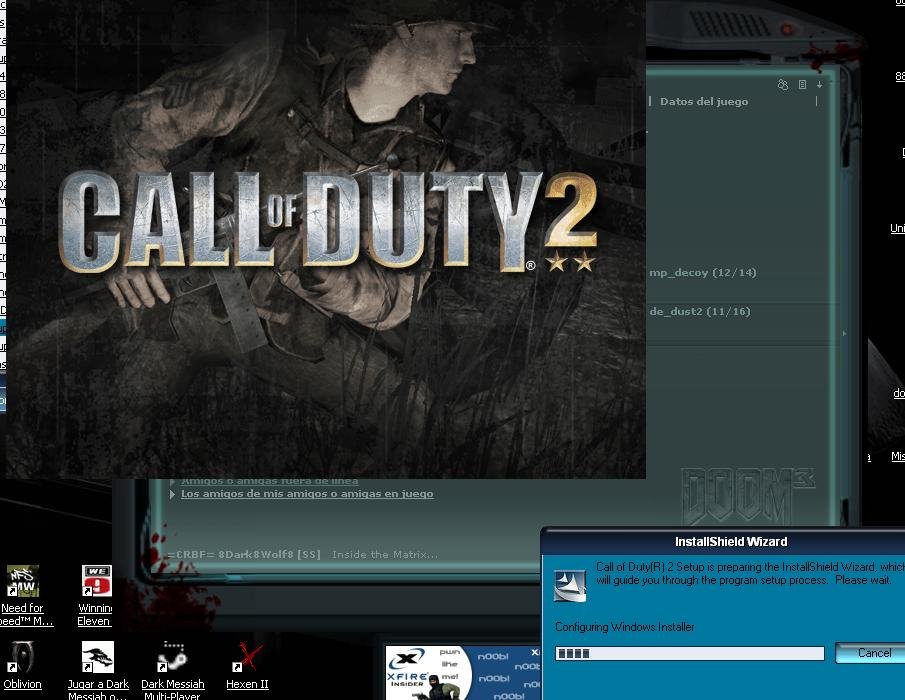Click the 'Inside the Matrix...' status message
Screen dimensions: 905x700
click(384, 555)
